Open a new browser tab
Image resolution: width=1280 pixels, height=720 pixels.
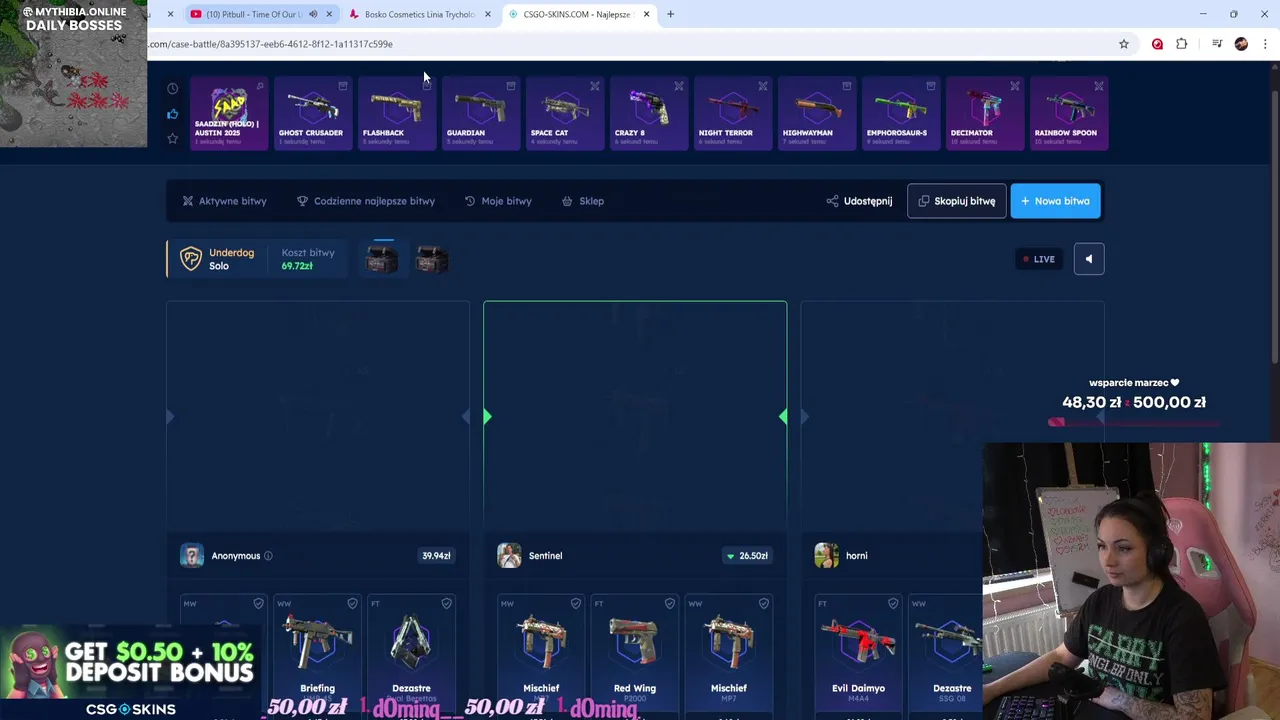pos(670,14)
